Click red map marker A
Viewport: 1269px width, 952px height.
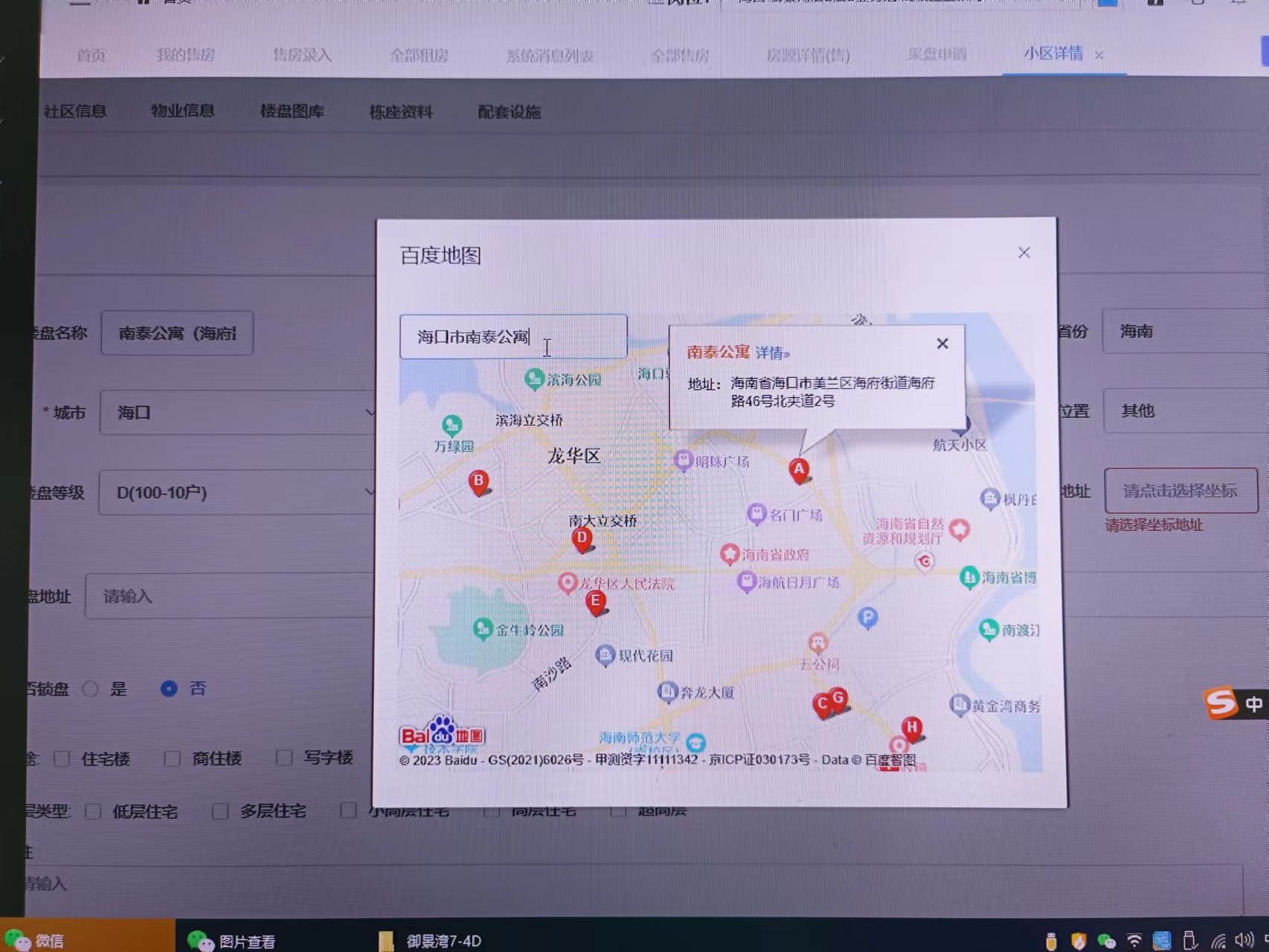point(799,470)
